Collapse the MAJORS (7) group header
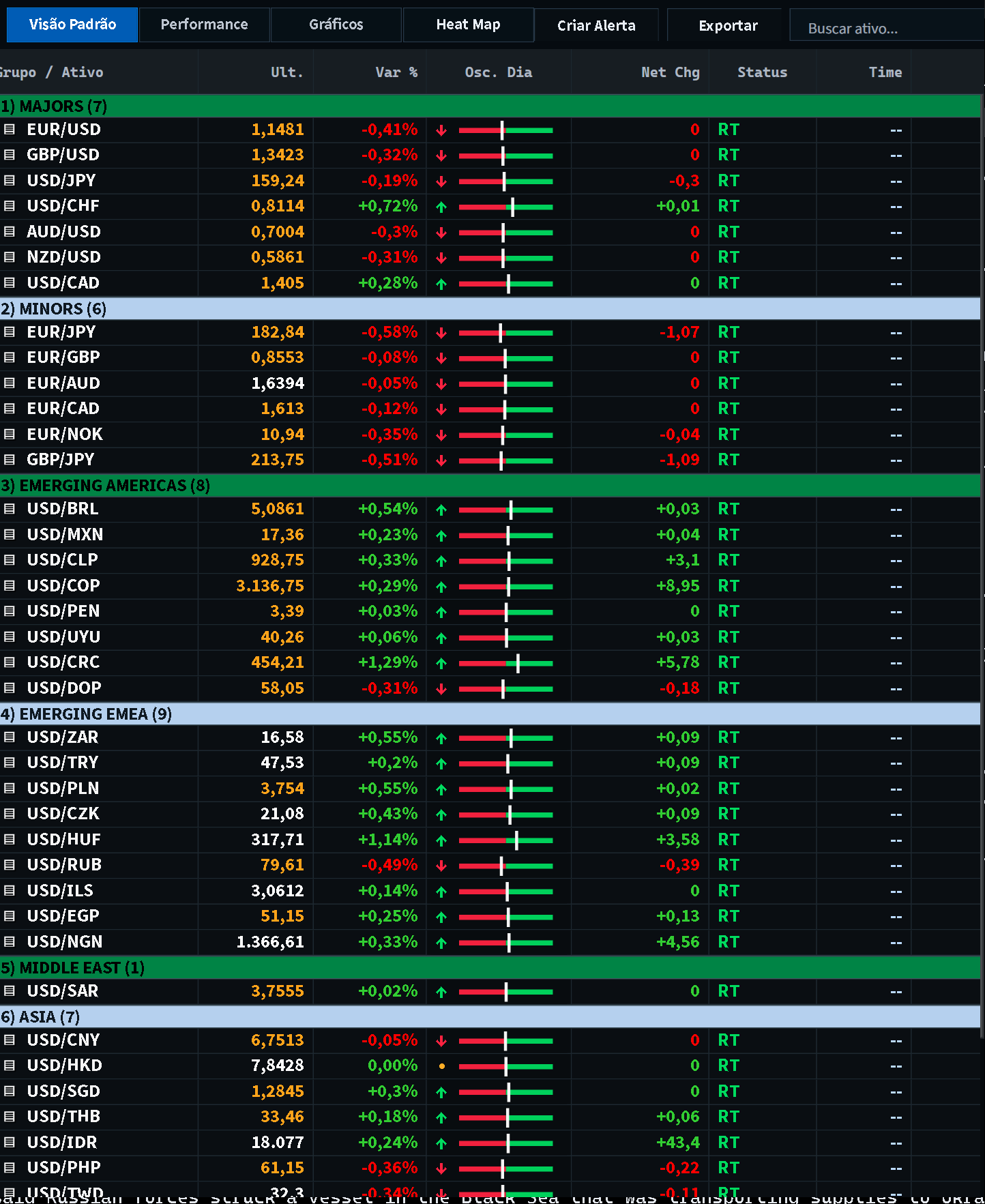The image size is (985, 1204). [490, 106]
